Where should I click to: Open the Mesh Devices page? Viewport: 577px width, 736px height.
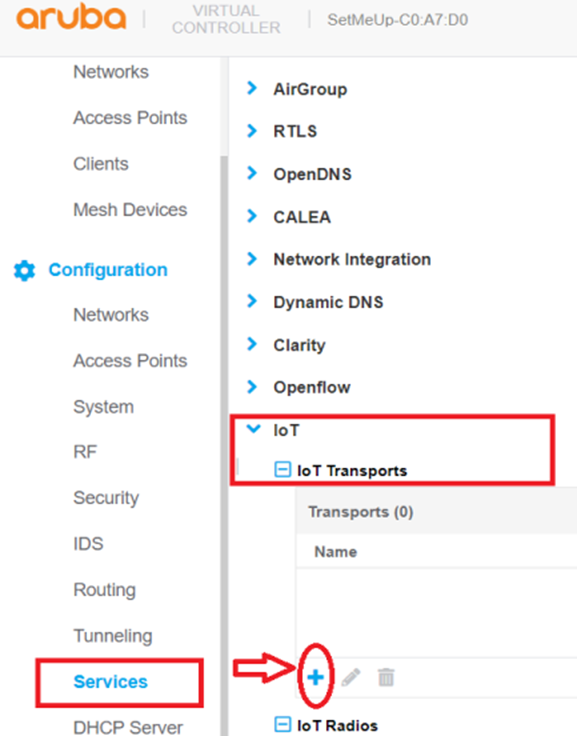(x=130, y=209)
